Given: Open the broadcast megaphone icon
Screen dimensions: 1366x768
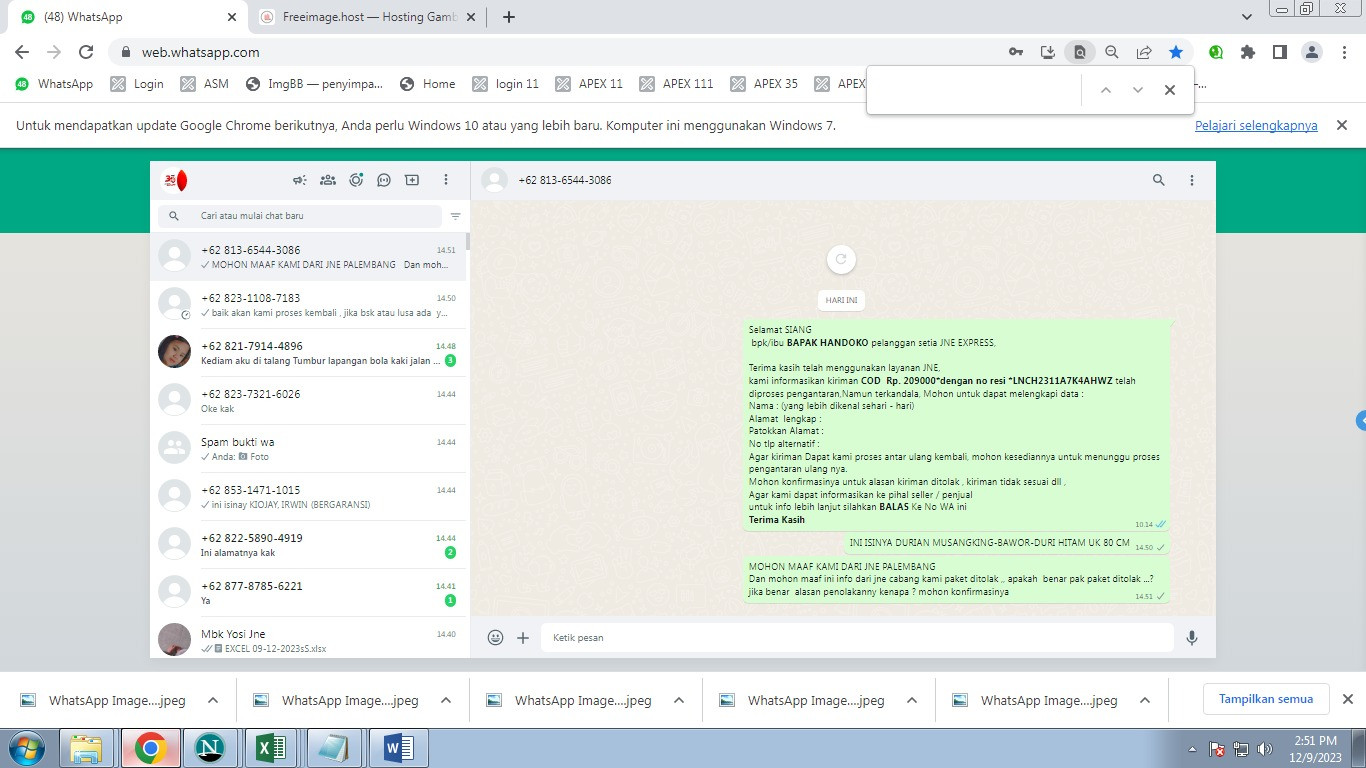Looking at the screenshot, I should pyautogui.click(x=299, y=180).
